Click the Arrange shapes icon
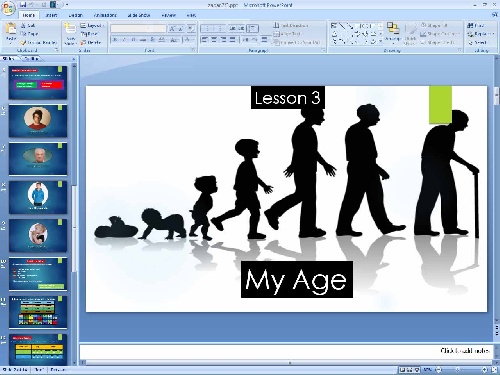The width and height of the screenshot is (500, 375). tap(393, 29)
